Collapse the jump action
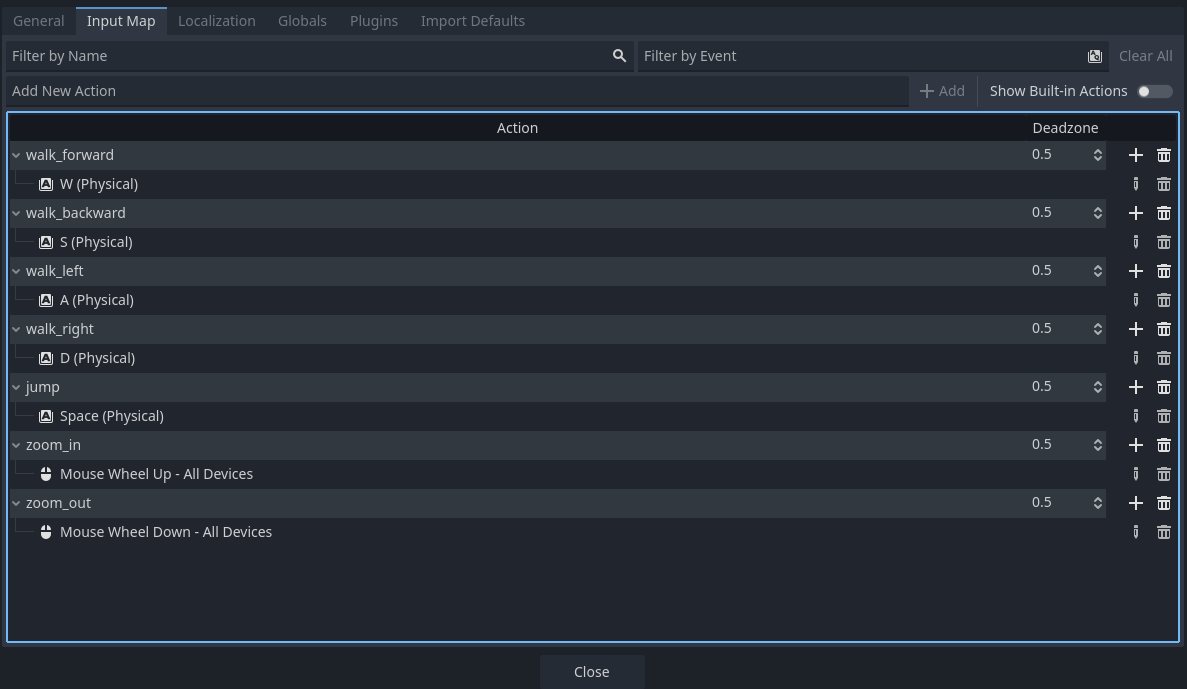 (16, 388)
